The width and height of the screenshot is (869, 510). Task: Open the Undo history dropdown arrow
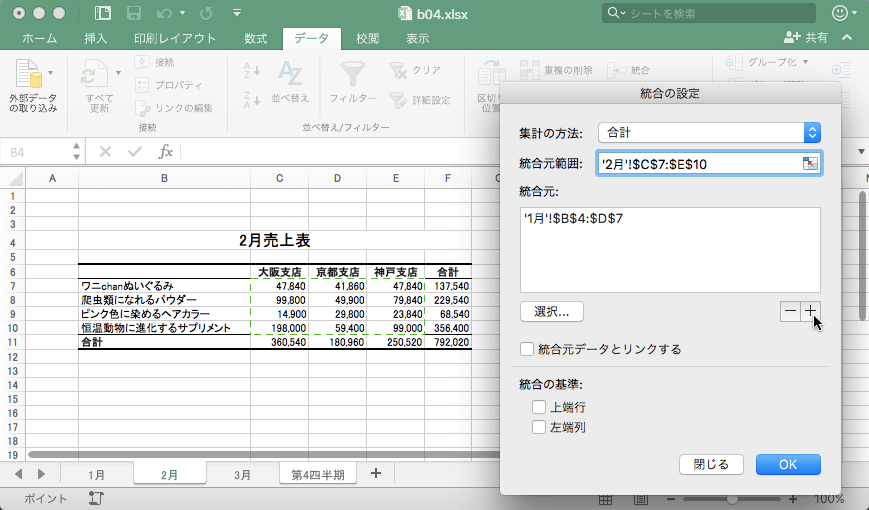pyautogui.click(x=182, y=13)
